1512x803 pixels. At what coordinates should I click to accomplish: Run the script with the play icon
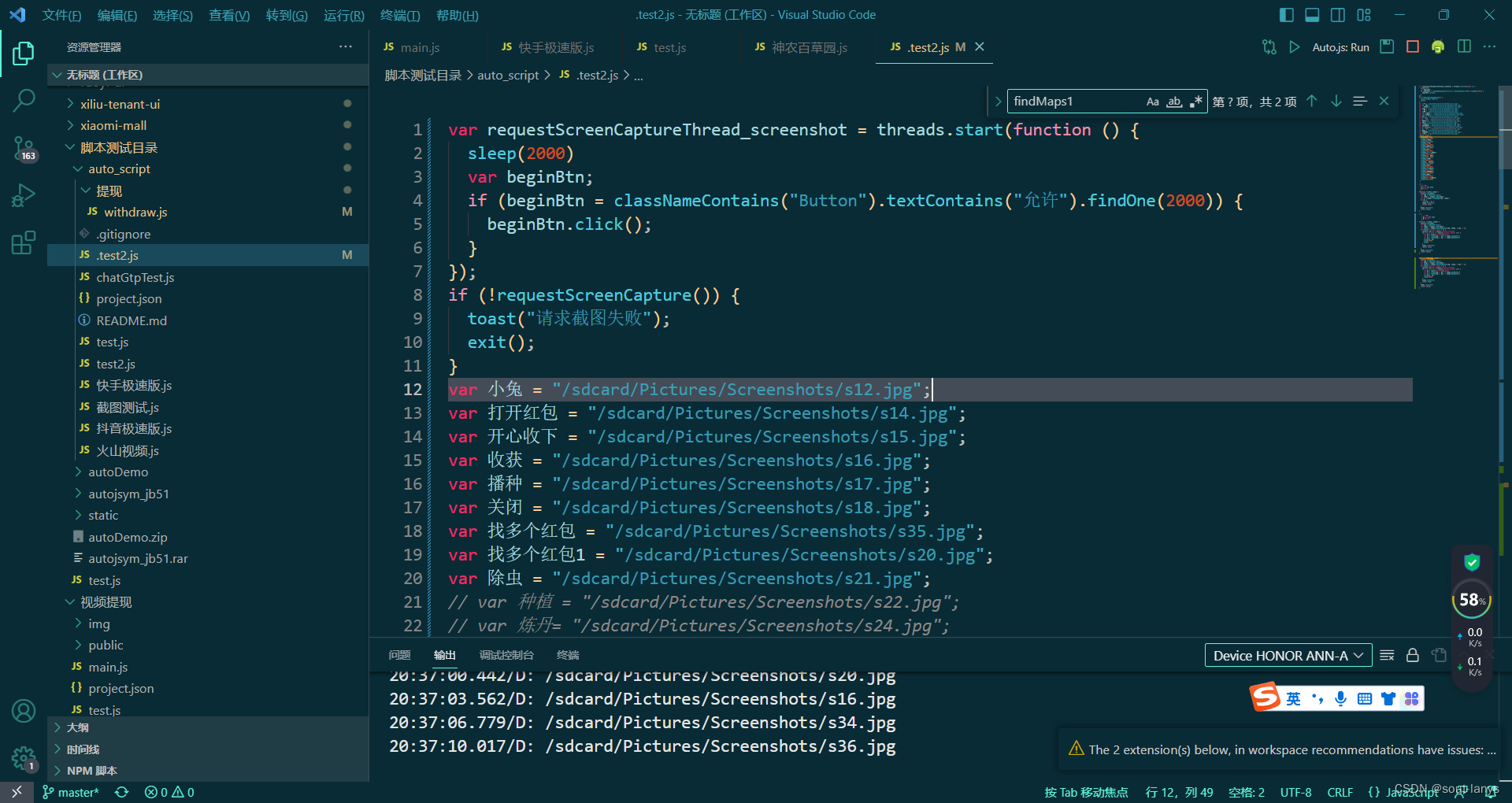[x=1294, y=47]
